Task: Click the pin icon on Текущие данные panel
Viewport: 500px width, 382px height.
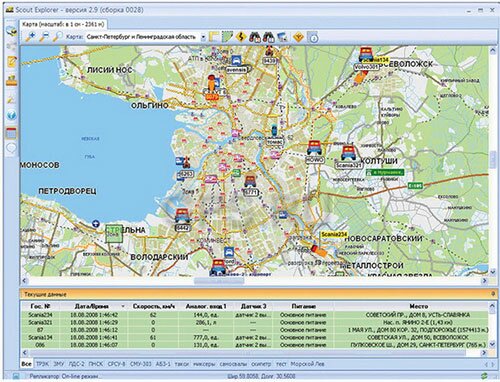Action: point(493,294)
